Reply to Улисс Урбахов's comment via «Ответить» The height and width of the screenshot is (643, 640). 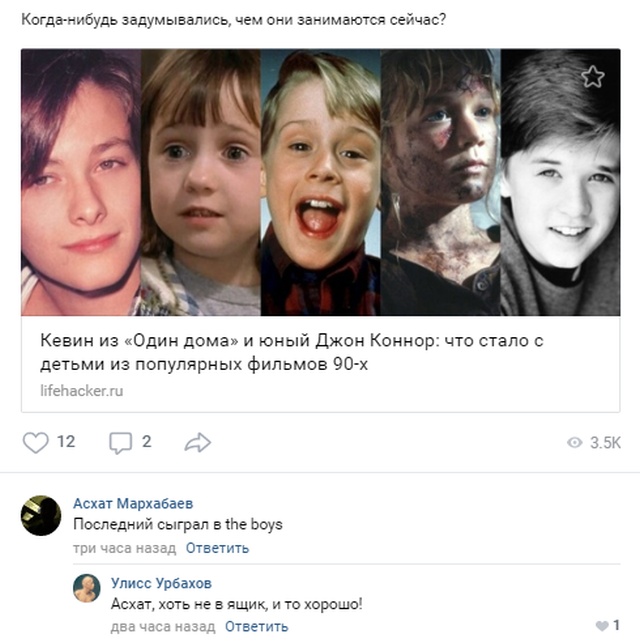256,627
